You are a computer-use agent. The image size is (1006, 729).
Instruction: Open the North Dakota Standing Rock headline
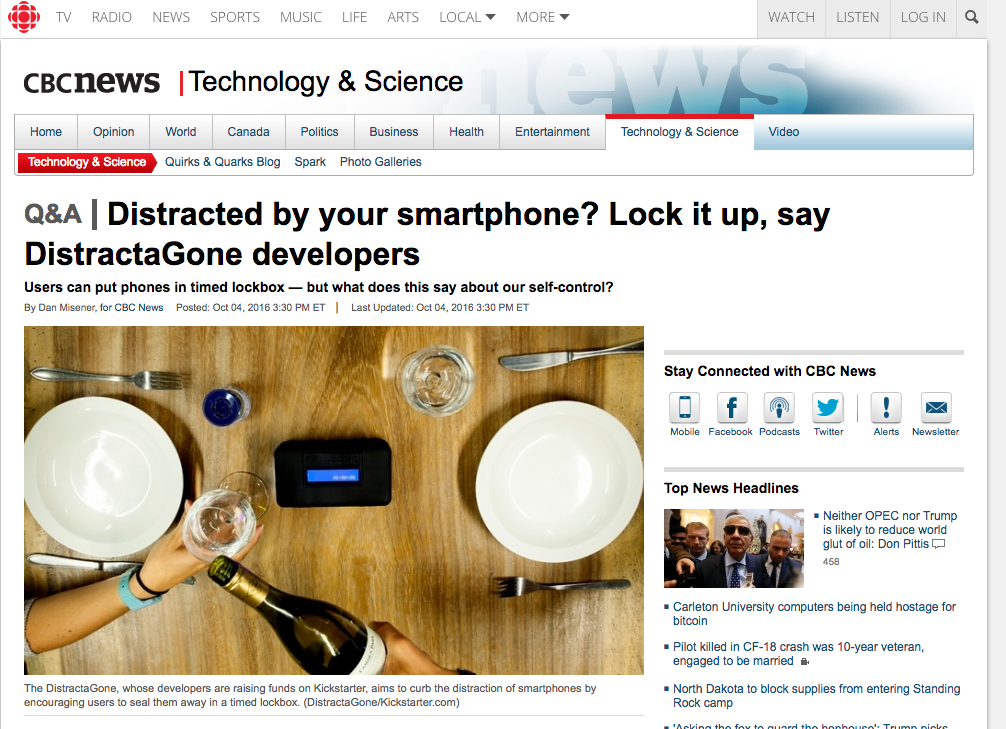click(x=816, y=696)
